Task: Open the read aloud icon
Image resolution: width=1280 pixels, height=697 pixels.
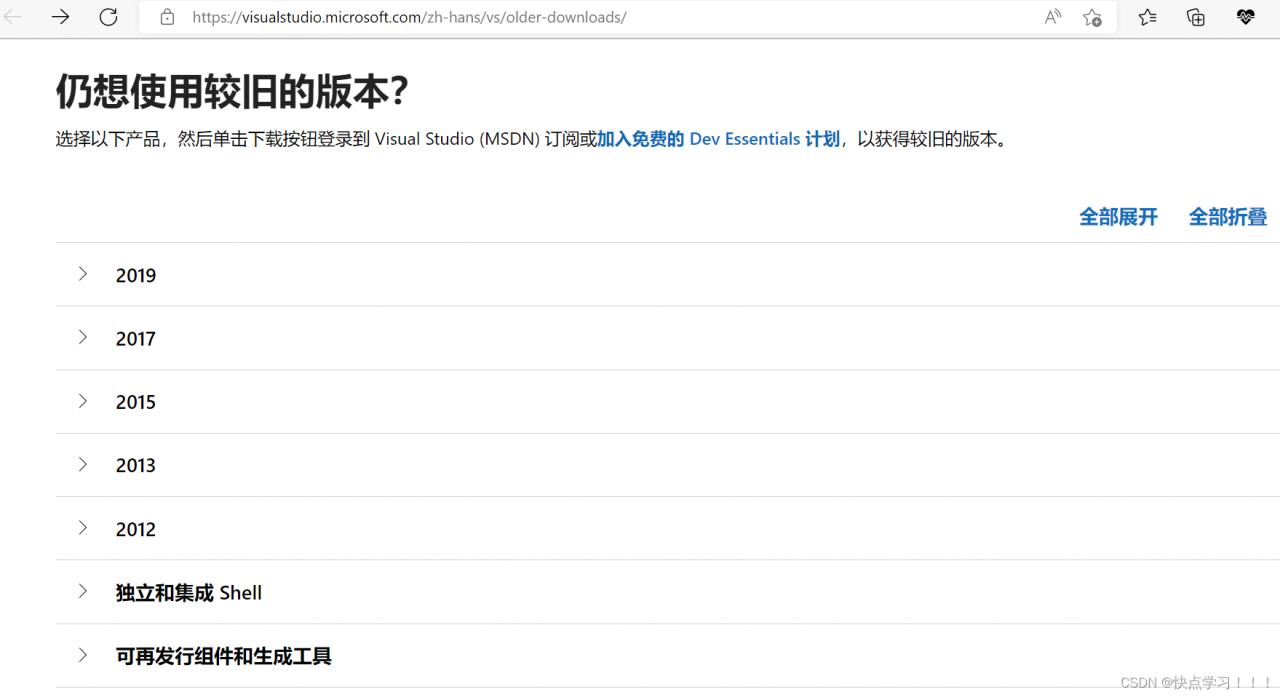Action: coord(1052,17)
